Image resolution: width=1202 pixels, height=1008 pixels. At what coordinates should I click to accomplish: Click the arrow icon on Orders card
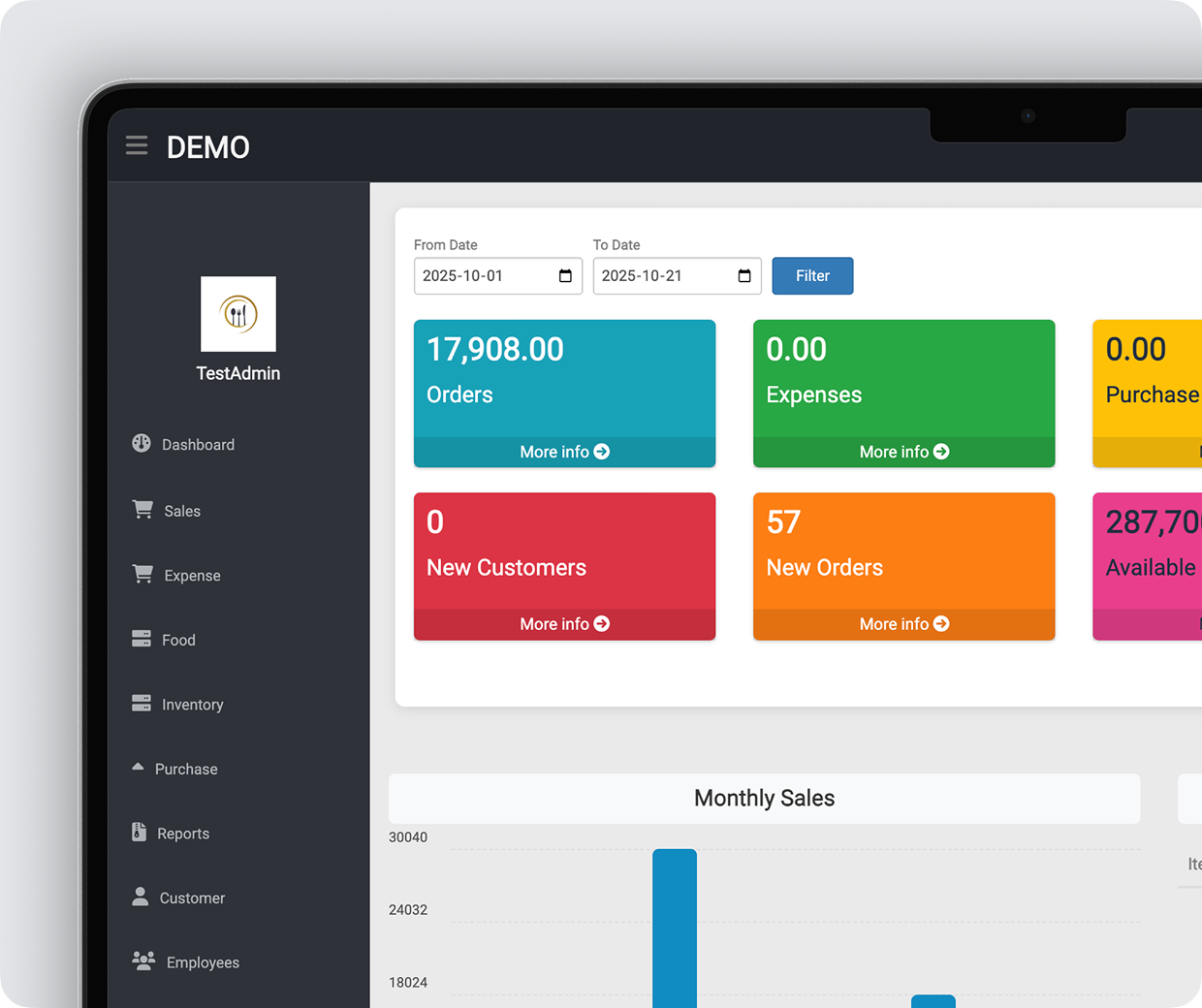[602, 452]
